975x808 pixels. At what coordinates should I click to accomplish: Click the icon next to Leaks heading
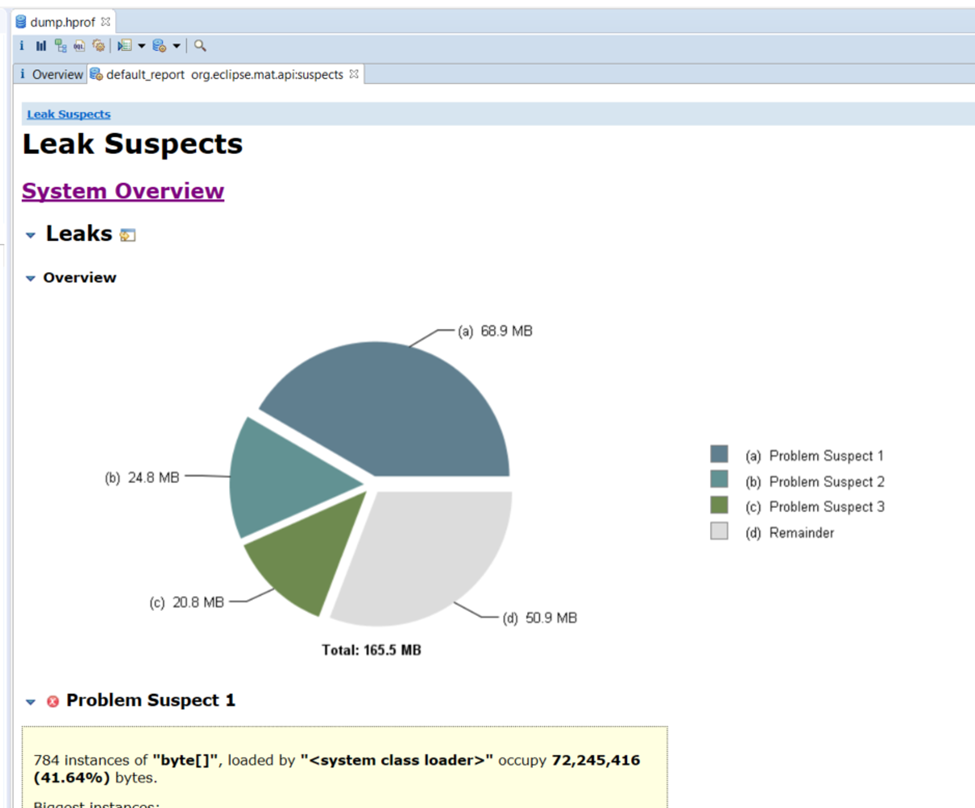[x=127, y=235]
